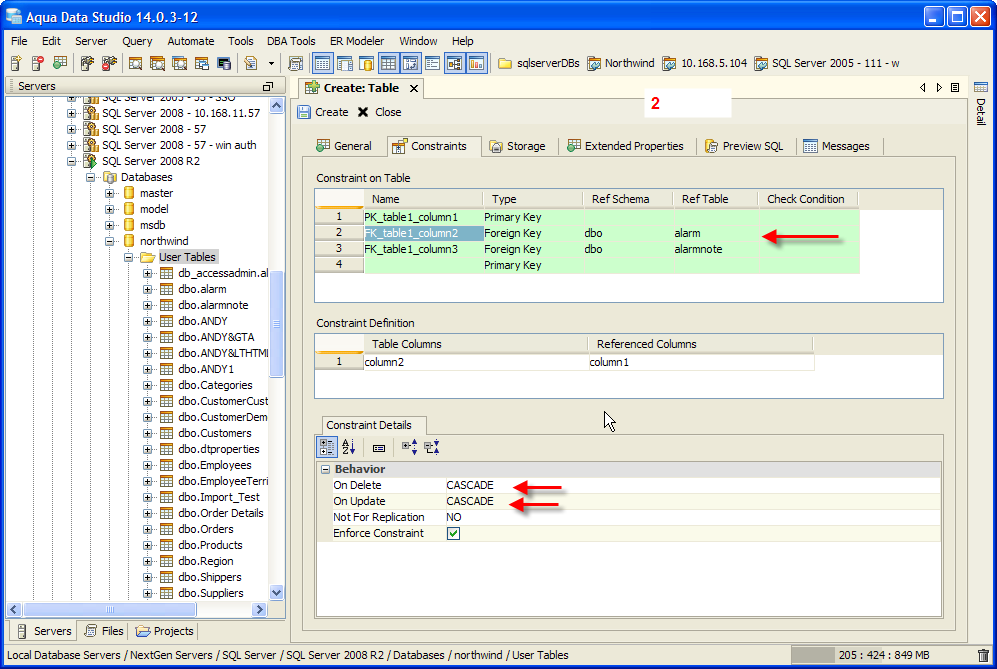Click the model database icon
Image resolution: width=997 pixels, height=669 pixels.
129,209
